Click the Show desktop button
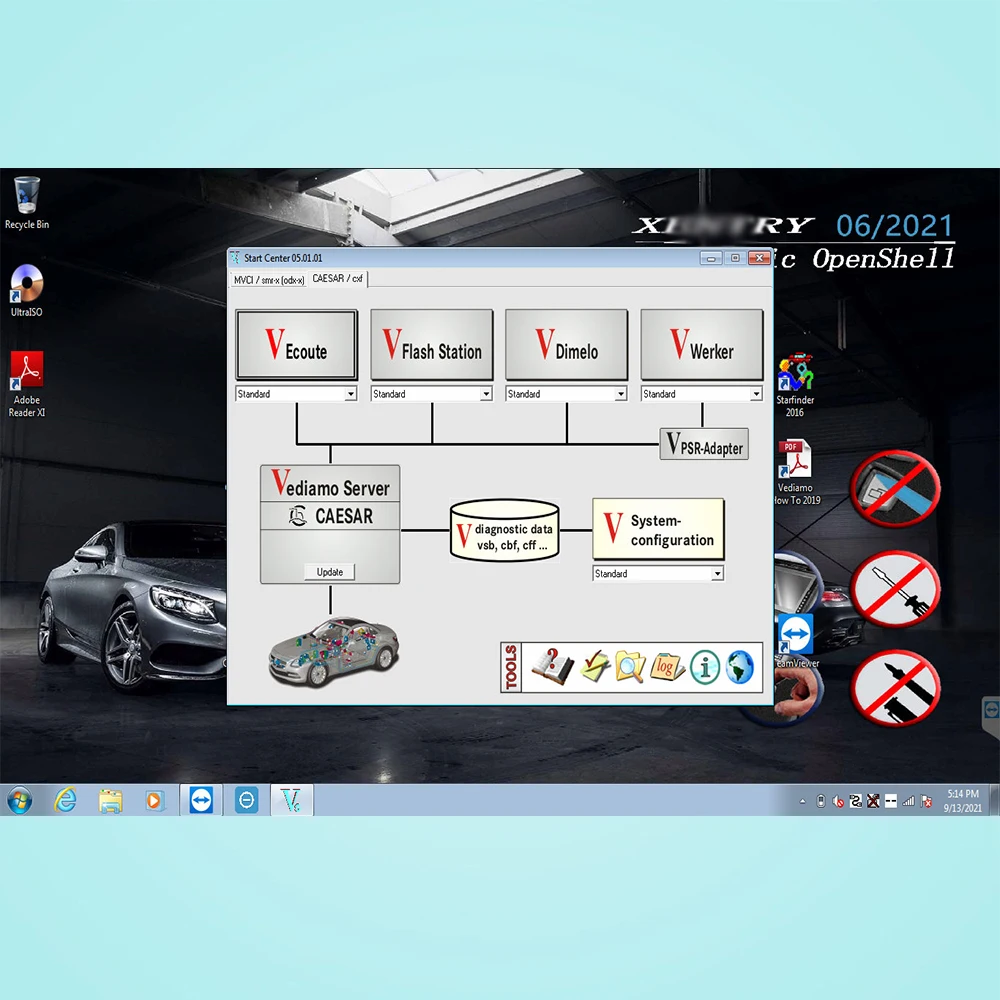Image resolution: width=1000 pixels, height=1000 pixels. [994, 800]
